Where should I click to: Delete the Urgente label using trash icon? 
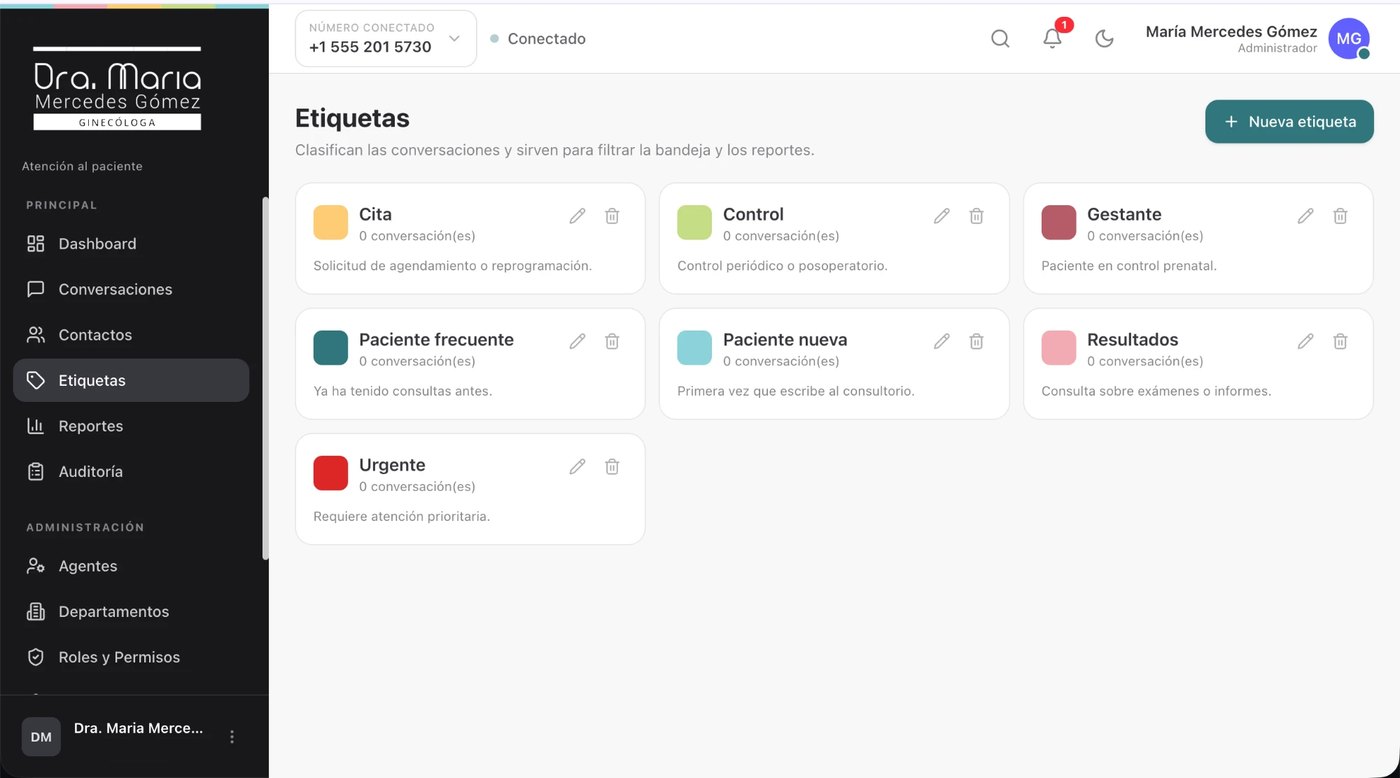(612, 466)
